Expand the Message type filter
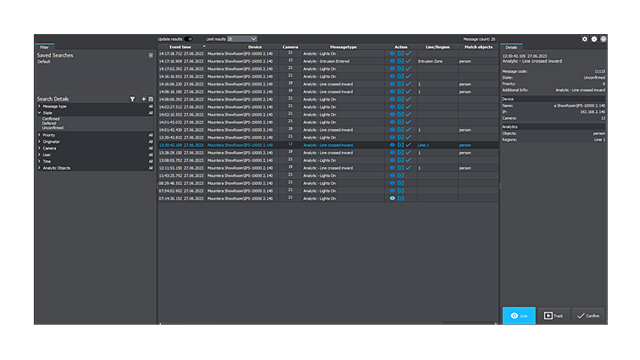This screenshot has width=640, height=360. coord(40,107)
